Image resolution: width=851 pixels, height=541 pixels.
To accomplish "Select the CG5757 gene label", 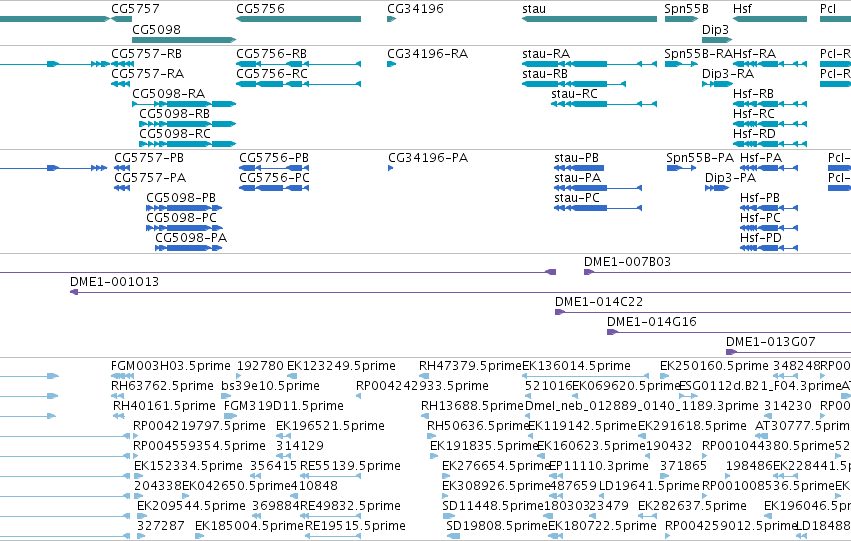I will coord(135,9).
